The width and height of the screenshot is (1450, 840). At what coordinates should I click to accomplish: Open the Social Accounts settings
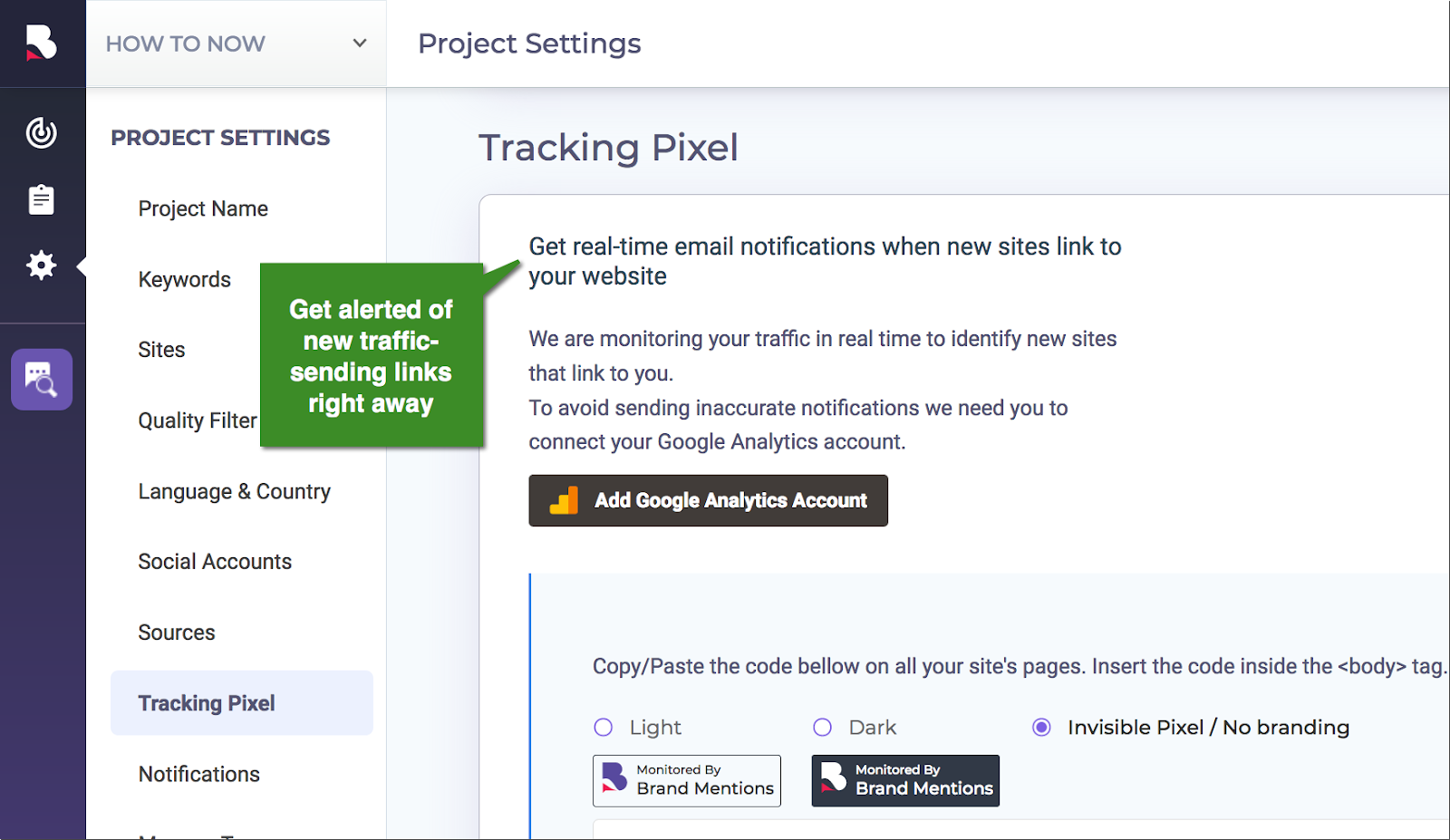click(214, 561)
